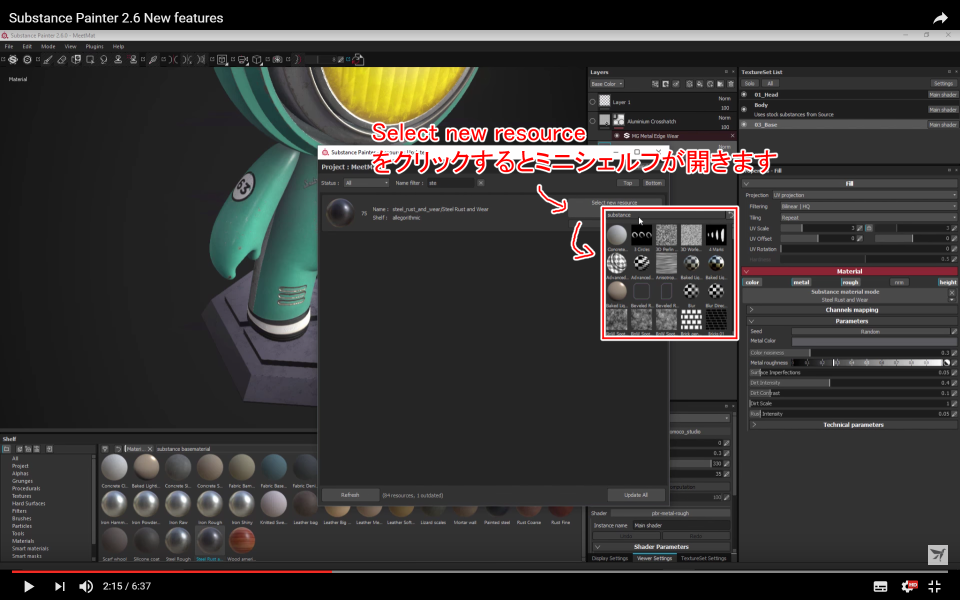Image resolution: width=960 pixels, height=600 pixels.
Task: Toggle visibility of 03_Base texture set
Action: tap(744, 124)
